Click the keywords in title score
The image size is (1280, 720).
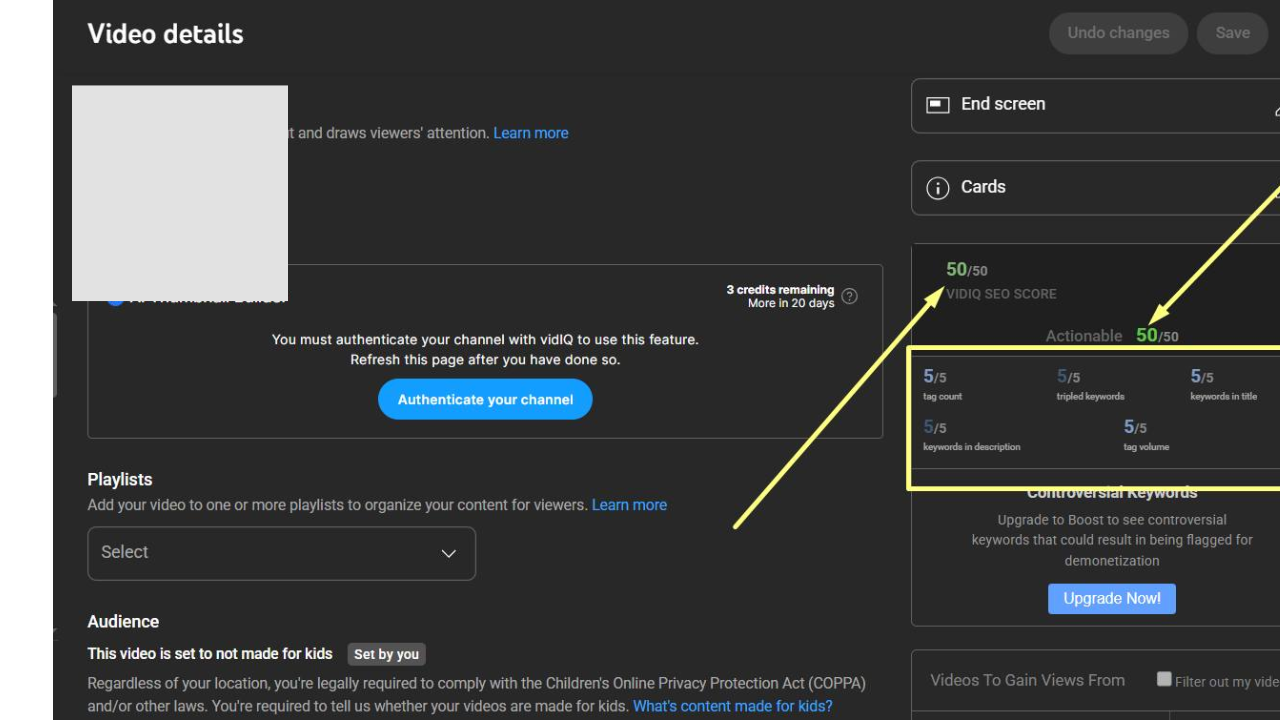click(x=1201, y=377)
